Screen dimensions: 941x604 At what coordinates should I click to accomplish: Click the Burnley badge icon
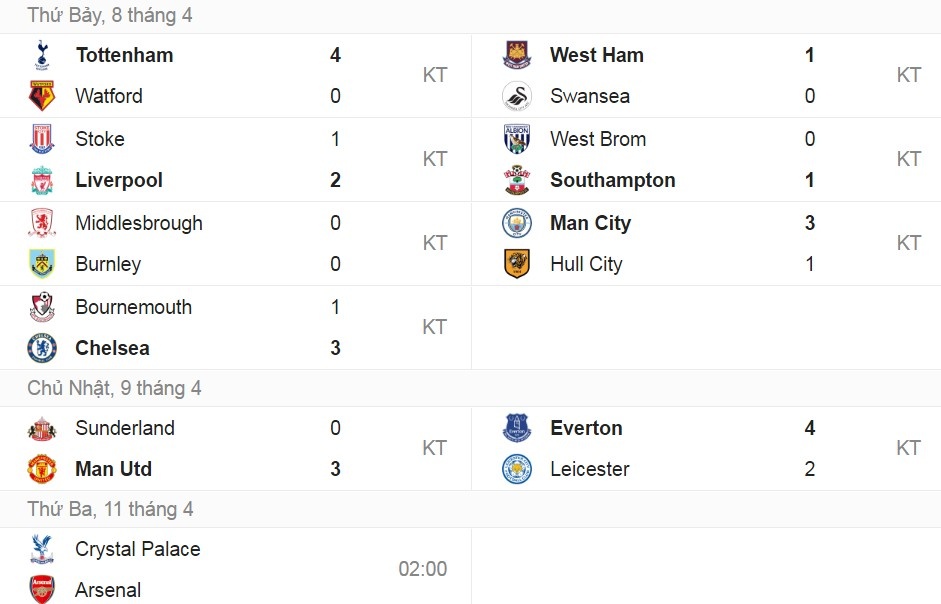[41, 264]
